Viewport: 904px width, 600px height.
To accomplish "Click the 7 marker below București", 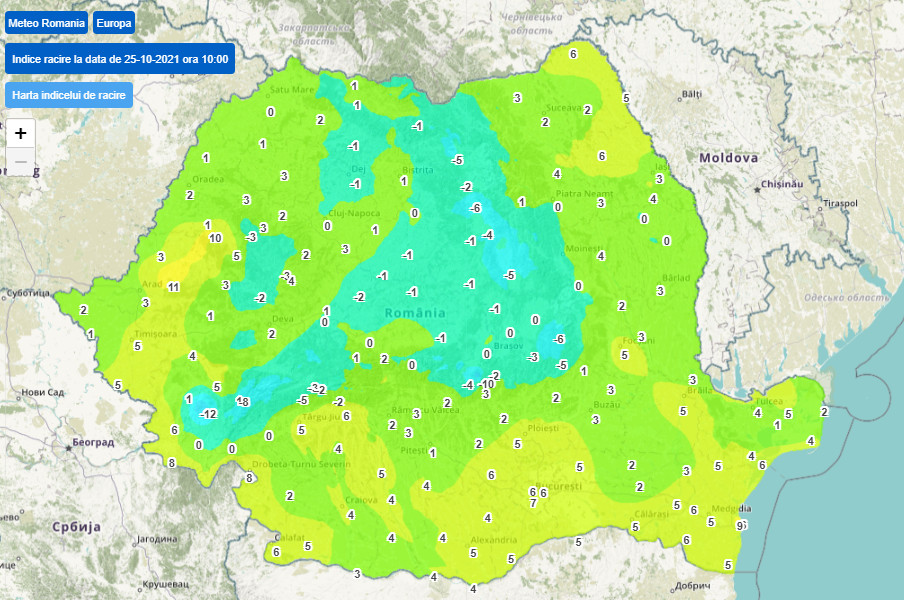I will [533, 503].
